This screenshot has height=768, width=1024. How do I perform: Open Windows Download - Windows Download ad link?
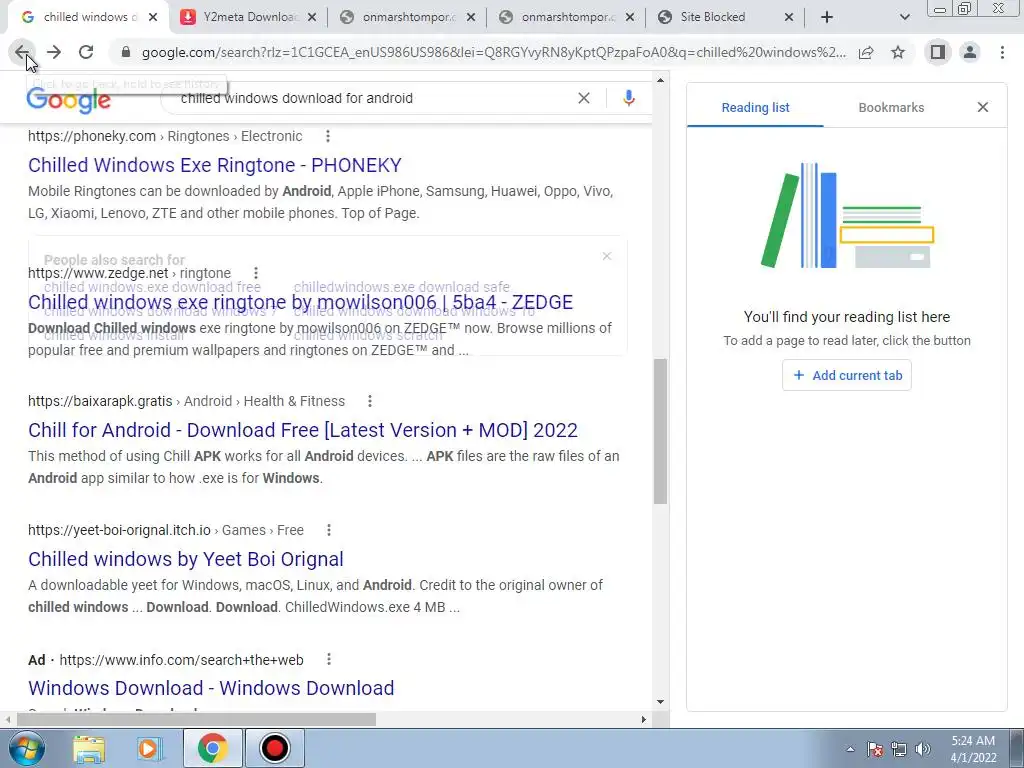[211, 688]
